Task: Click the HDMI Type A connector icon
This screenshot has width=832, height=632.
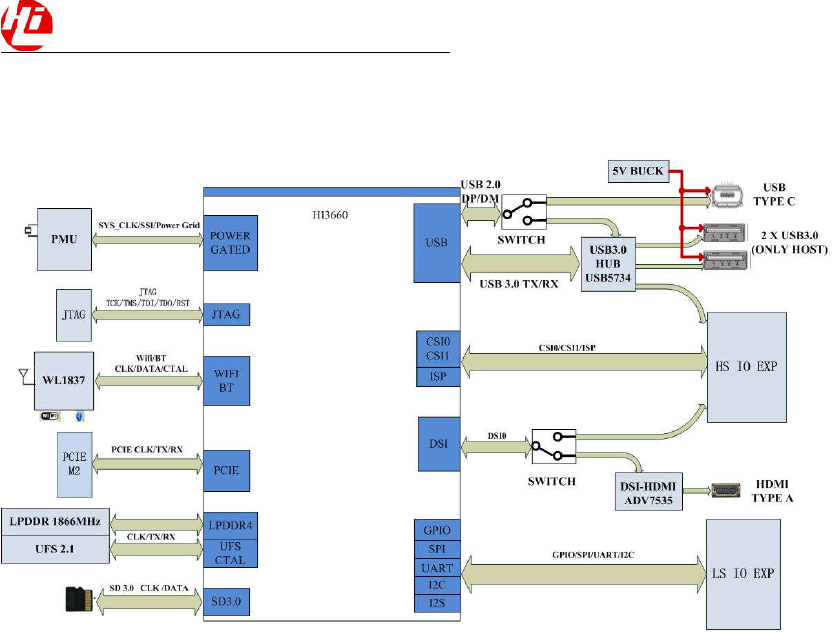Action: 726,490
